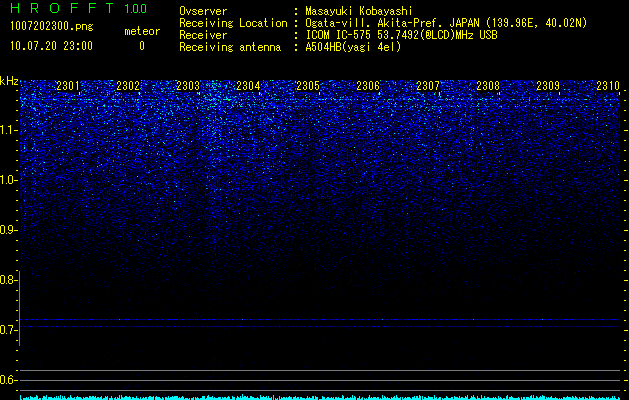Image resolution: width=629 pixels, height=400 pixels.
Task: Click the 0.9 kHz axis label
Action: click(8, 230)
